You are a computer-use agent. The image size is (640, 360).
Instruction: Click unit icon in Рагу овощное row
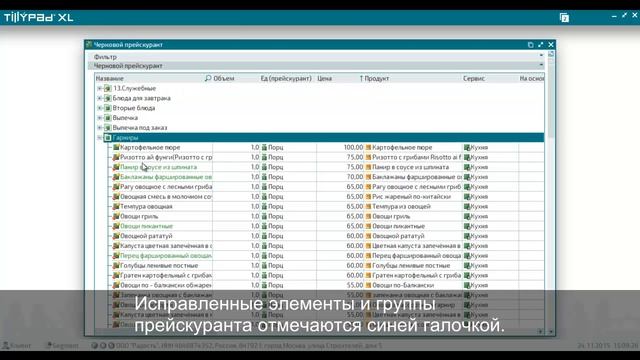[x=264, y=187]
